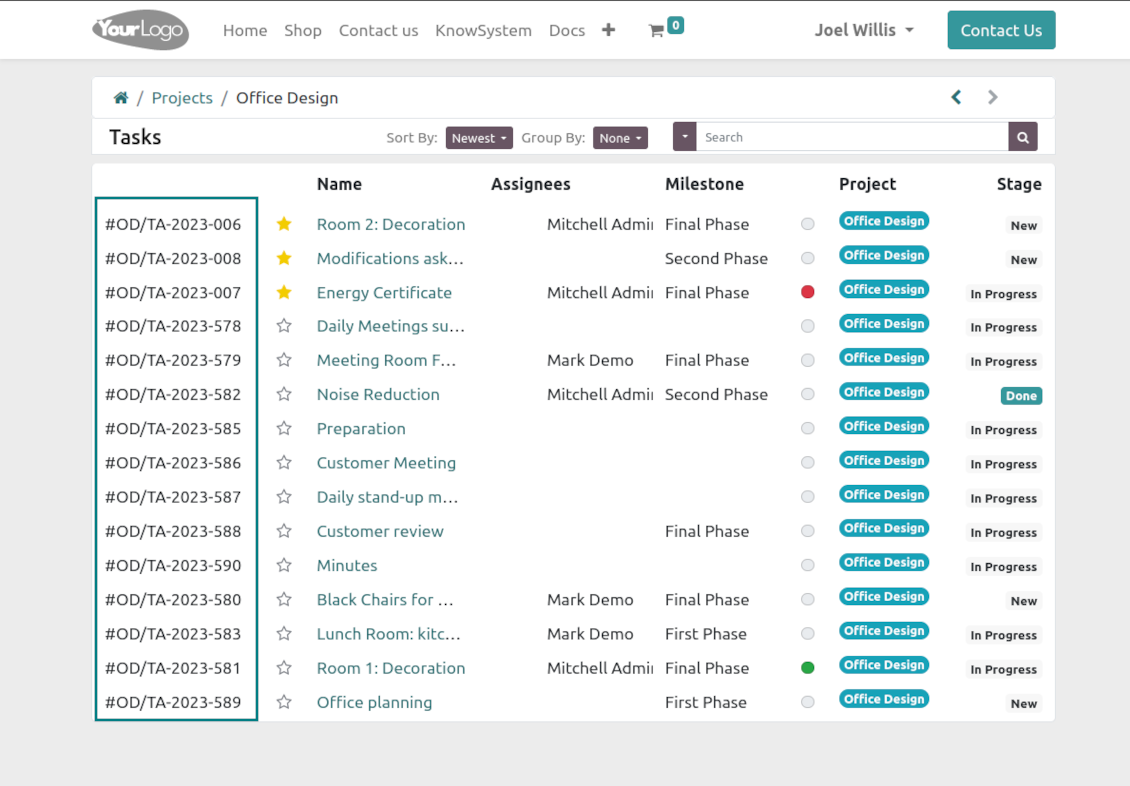Click red status dot on Energy Certificate
This screenshot has height=786, width=1130.
[808, 292]
